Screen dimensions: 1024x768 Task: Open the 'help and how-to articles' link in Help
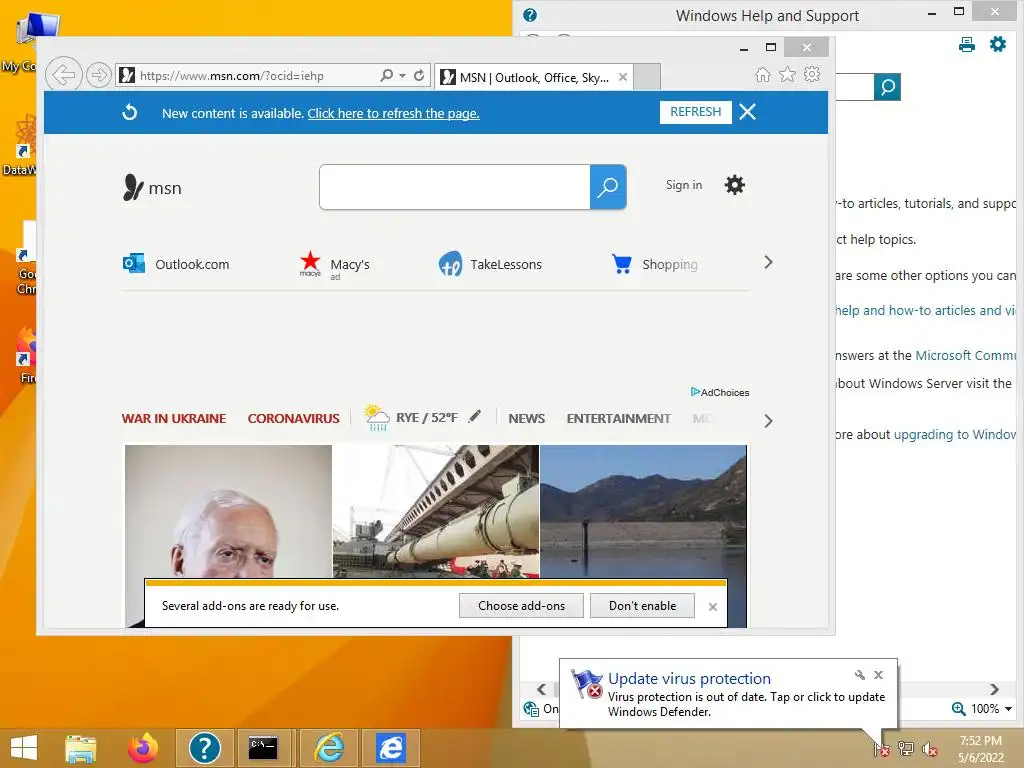tap(926, 310)
